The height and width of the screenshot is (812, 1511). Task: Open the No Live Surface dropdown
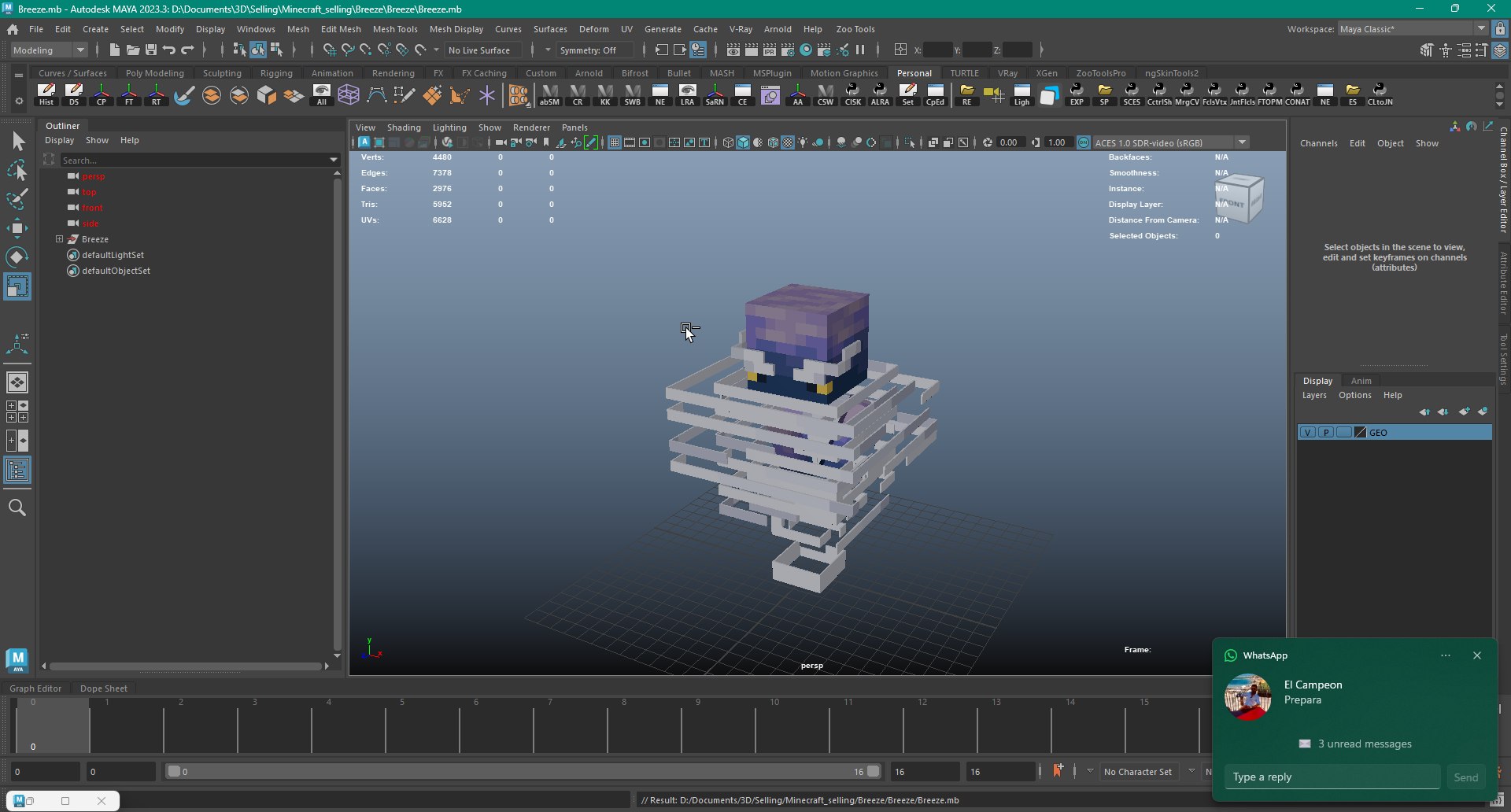482,50
